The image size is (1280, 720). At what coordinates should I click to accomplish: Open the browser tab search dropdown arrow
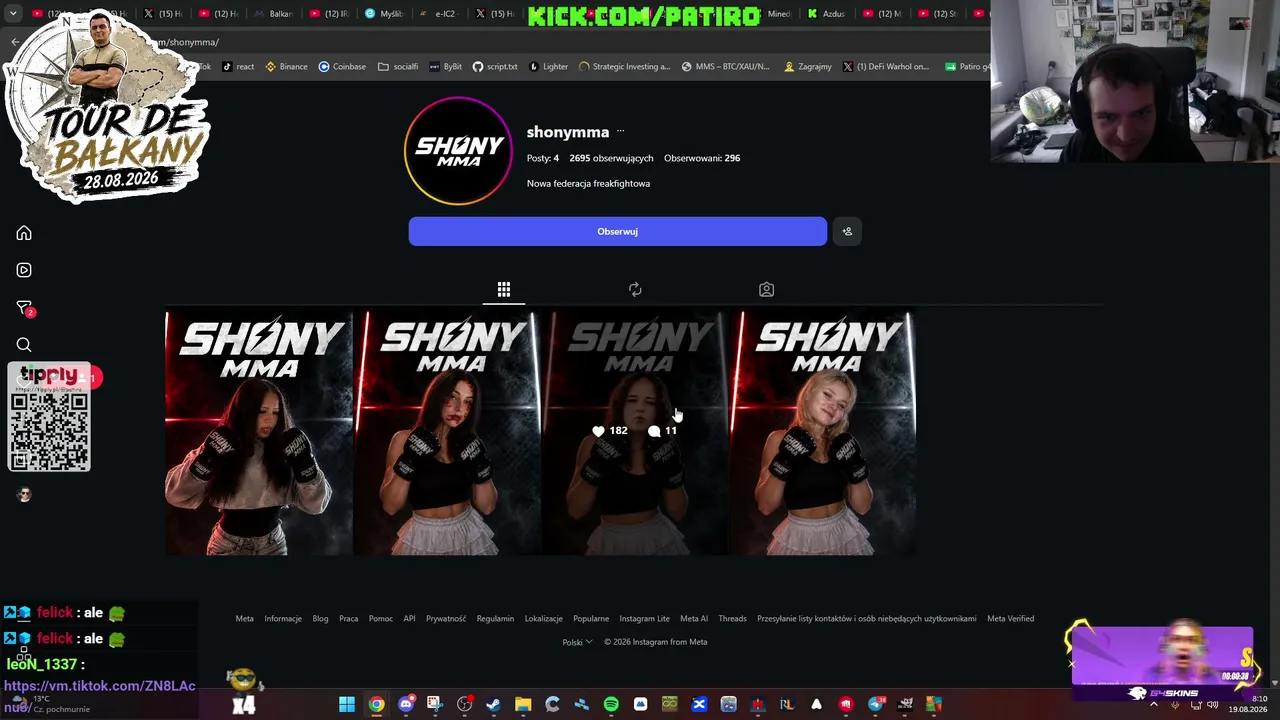coord(13,13)
